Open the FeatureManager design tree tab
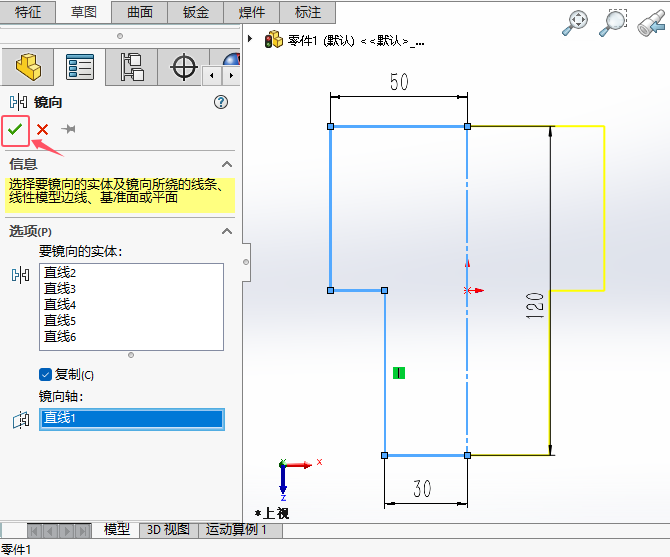 coord(28,67)
